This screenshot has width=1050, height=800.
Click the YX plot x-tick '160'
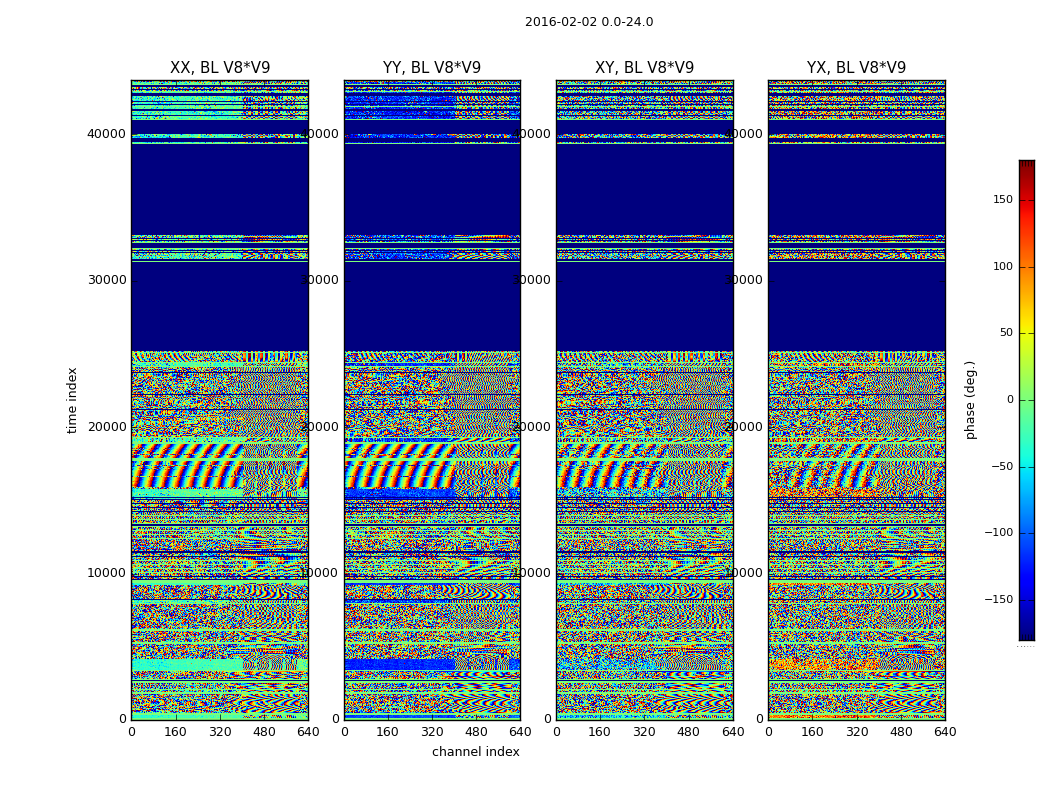tap(812, 732)
